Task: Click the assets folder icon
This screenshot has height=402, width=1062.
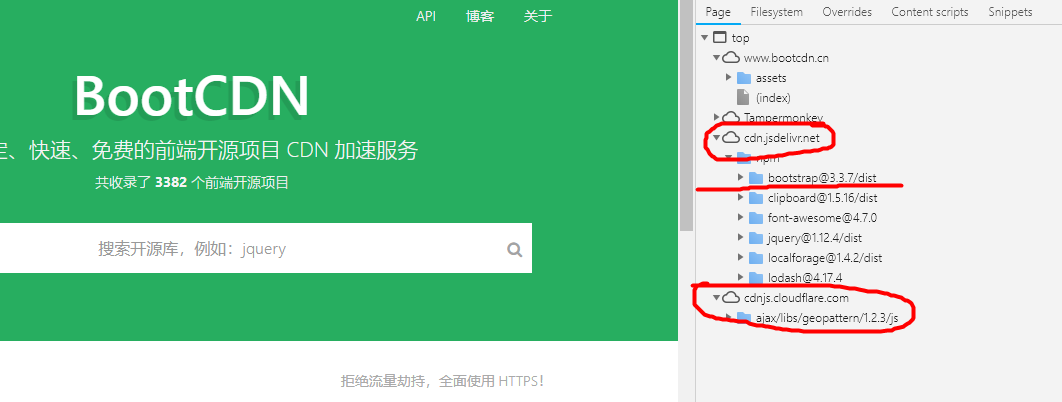Action: (x=744, y=78)
